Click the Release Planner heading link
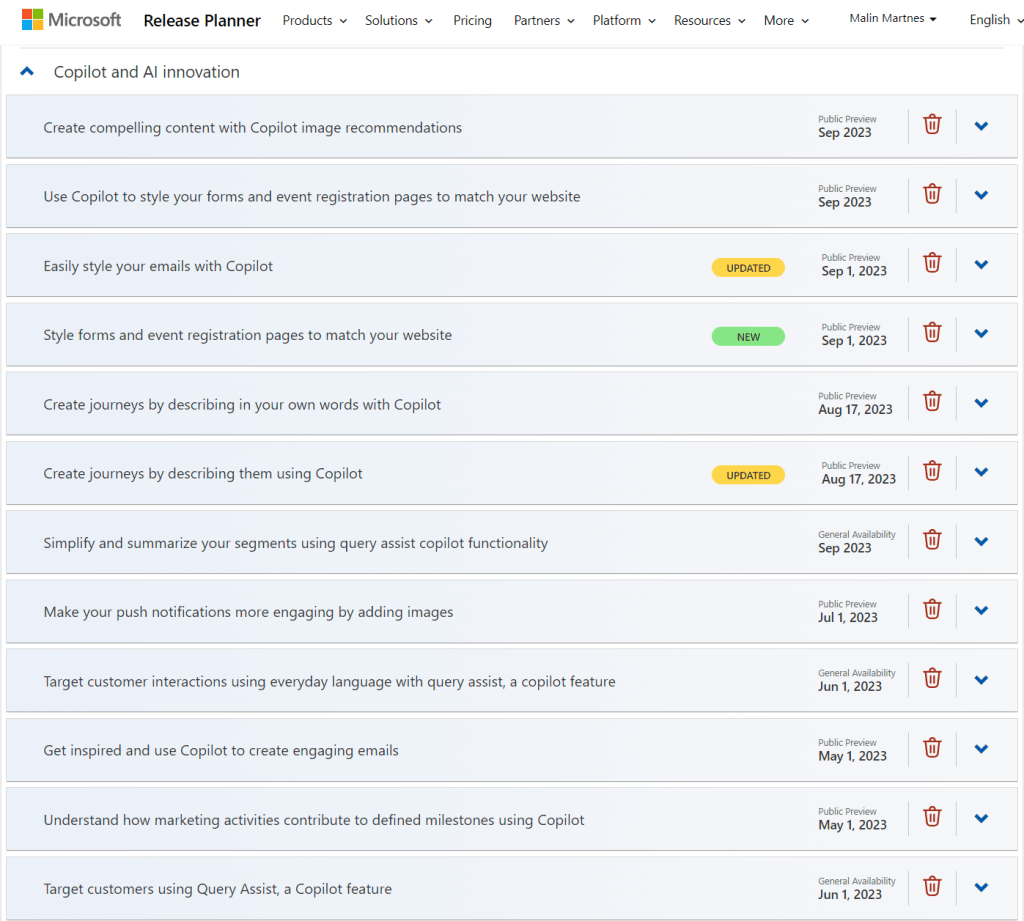This screenshot has height=921, width=1024. point(202,20)
